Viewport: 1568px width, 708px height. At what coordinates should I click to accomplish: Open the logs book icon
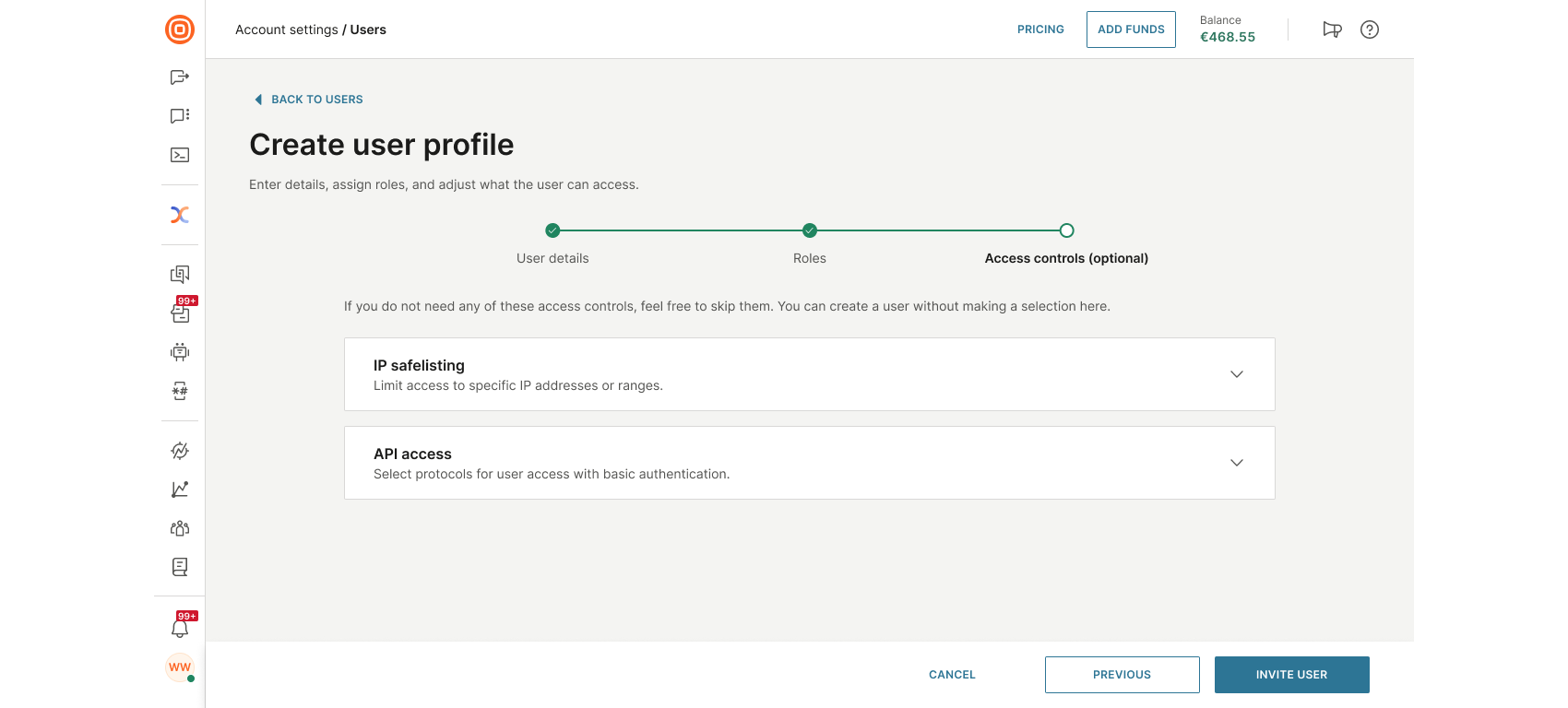pos(180,567)
